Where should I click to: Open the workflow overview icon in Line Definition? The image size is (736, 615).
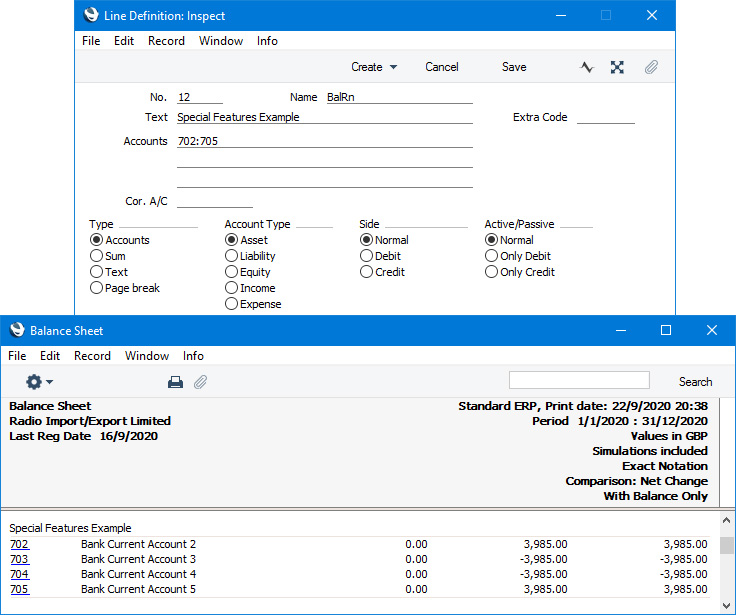[x=586, y=67]
